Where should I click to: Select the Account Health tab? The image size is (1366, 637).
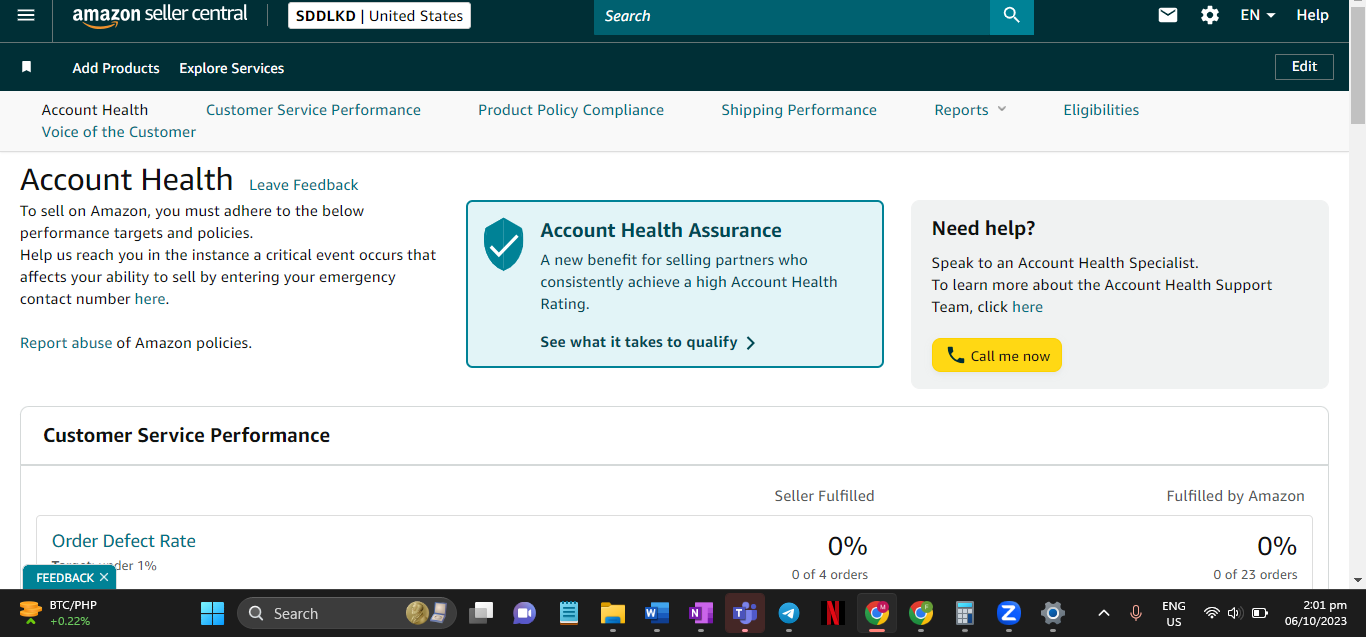95,110
